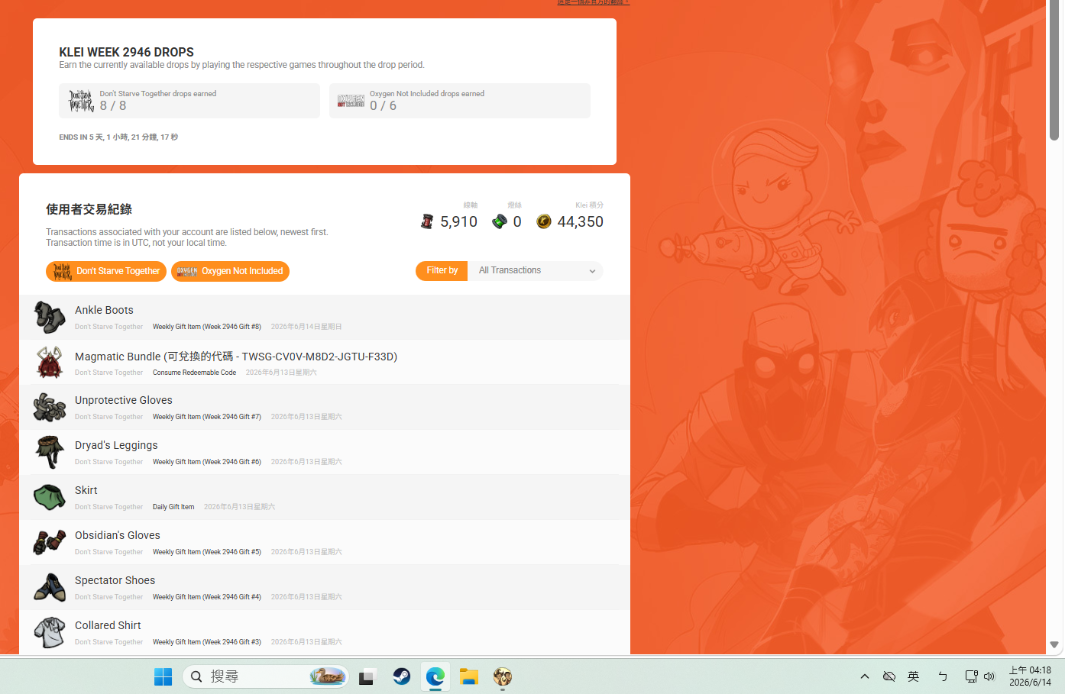1065x694 pixels.
Task: Open Steam from the taskbar
Action: [x=401, y=676]
